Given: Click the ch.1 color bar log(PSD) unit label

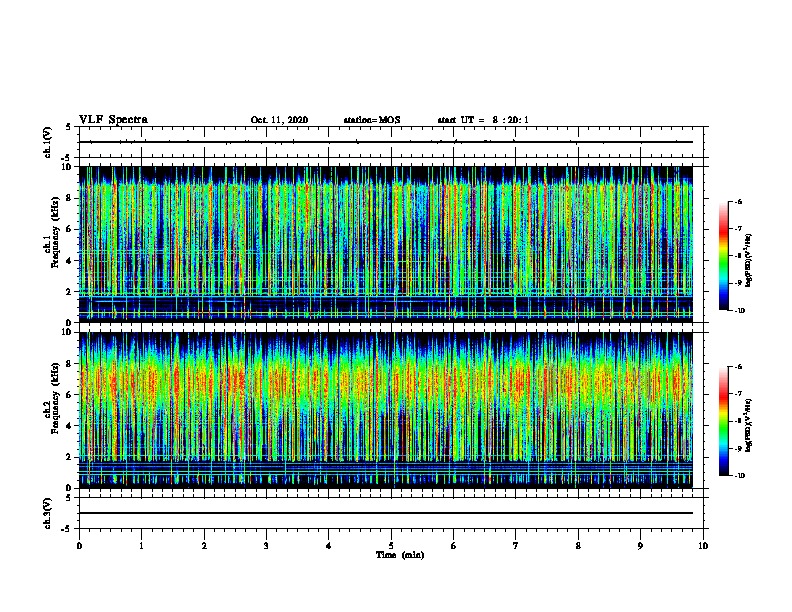Looking at the screenshot, I should (748, 261).
